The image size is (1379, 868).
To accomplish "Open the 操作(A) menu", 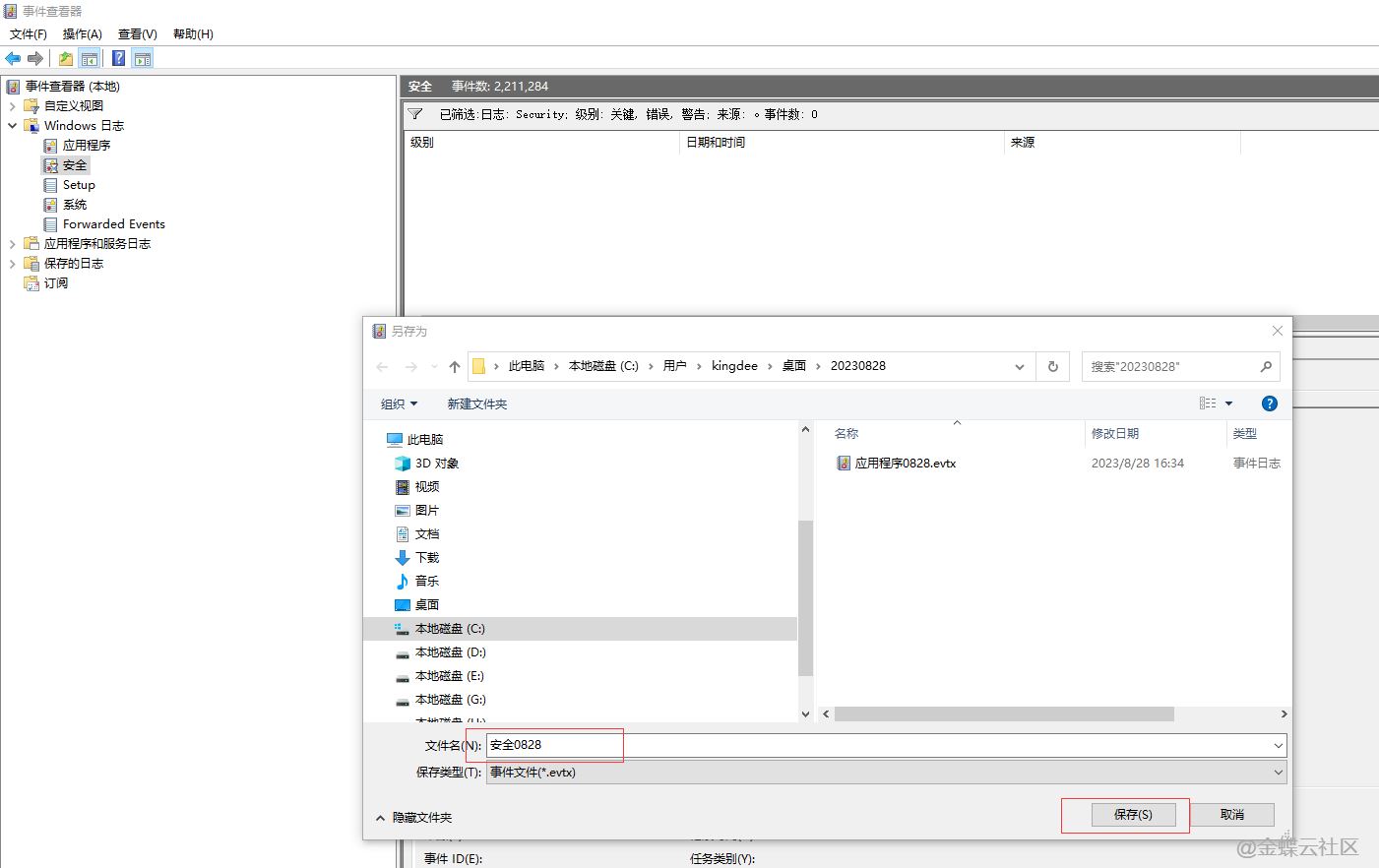I will click(83, 34).
